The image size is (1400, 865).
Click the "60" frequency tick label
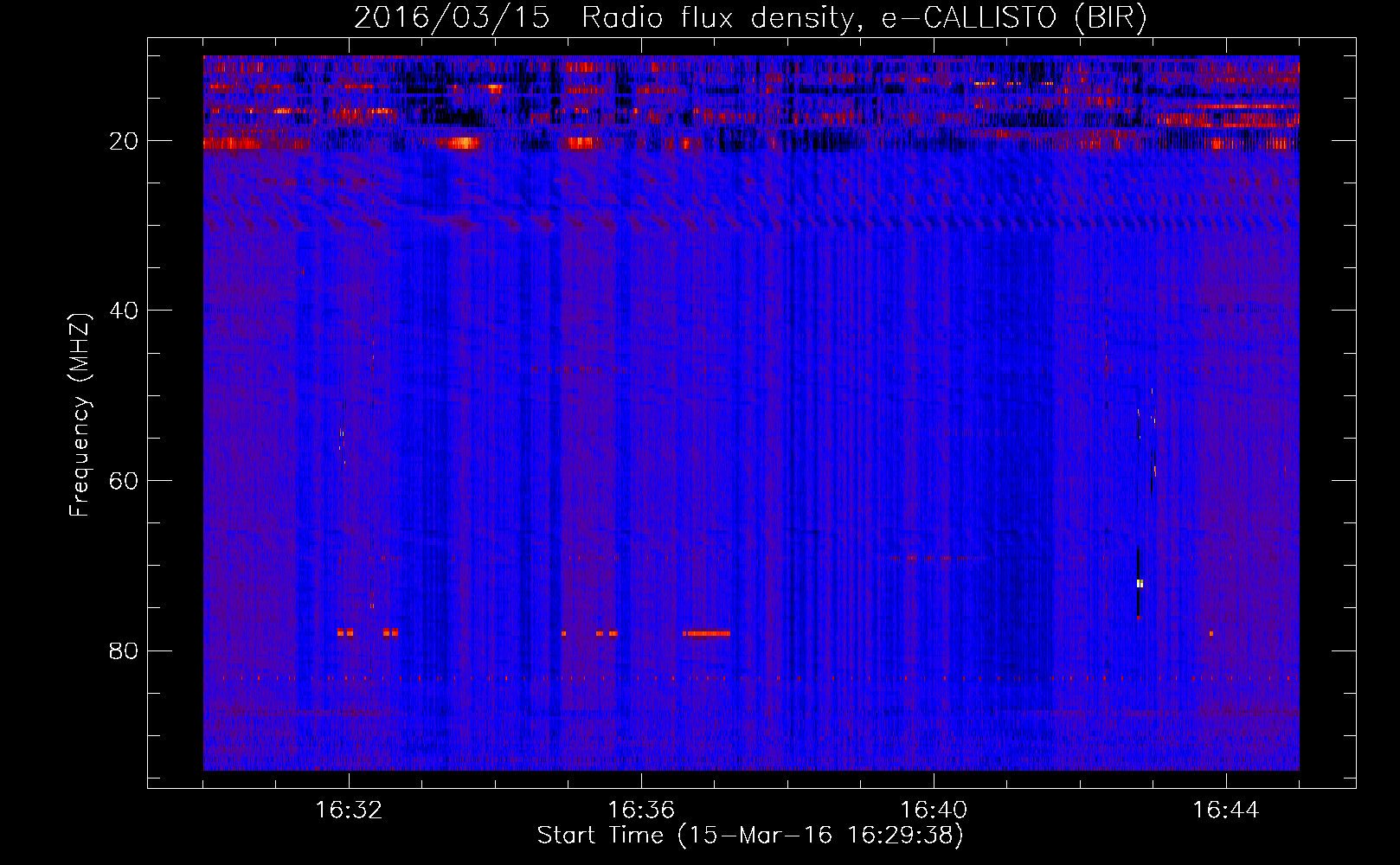[x=124, y=481]
